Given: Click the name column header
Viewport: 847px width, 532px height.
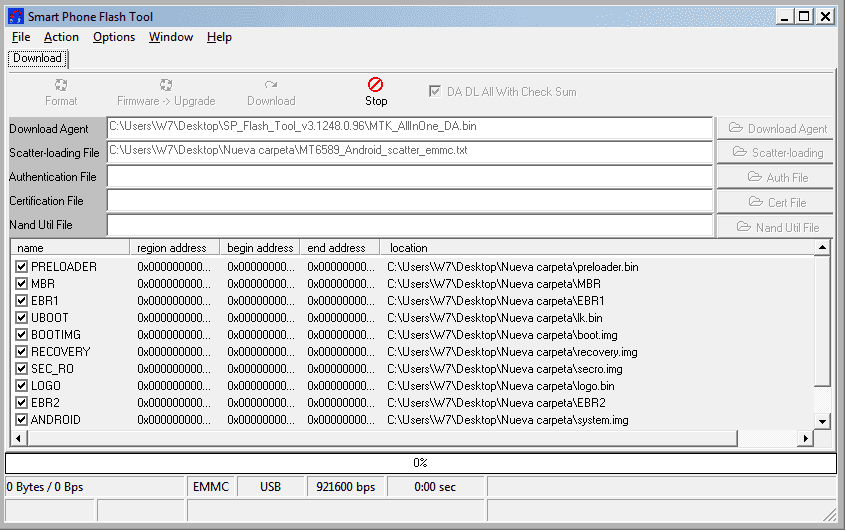Looking at the screenshot, I should click(x=70, y=248).
